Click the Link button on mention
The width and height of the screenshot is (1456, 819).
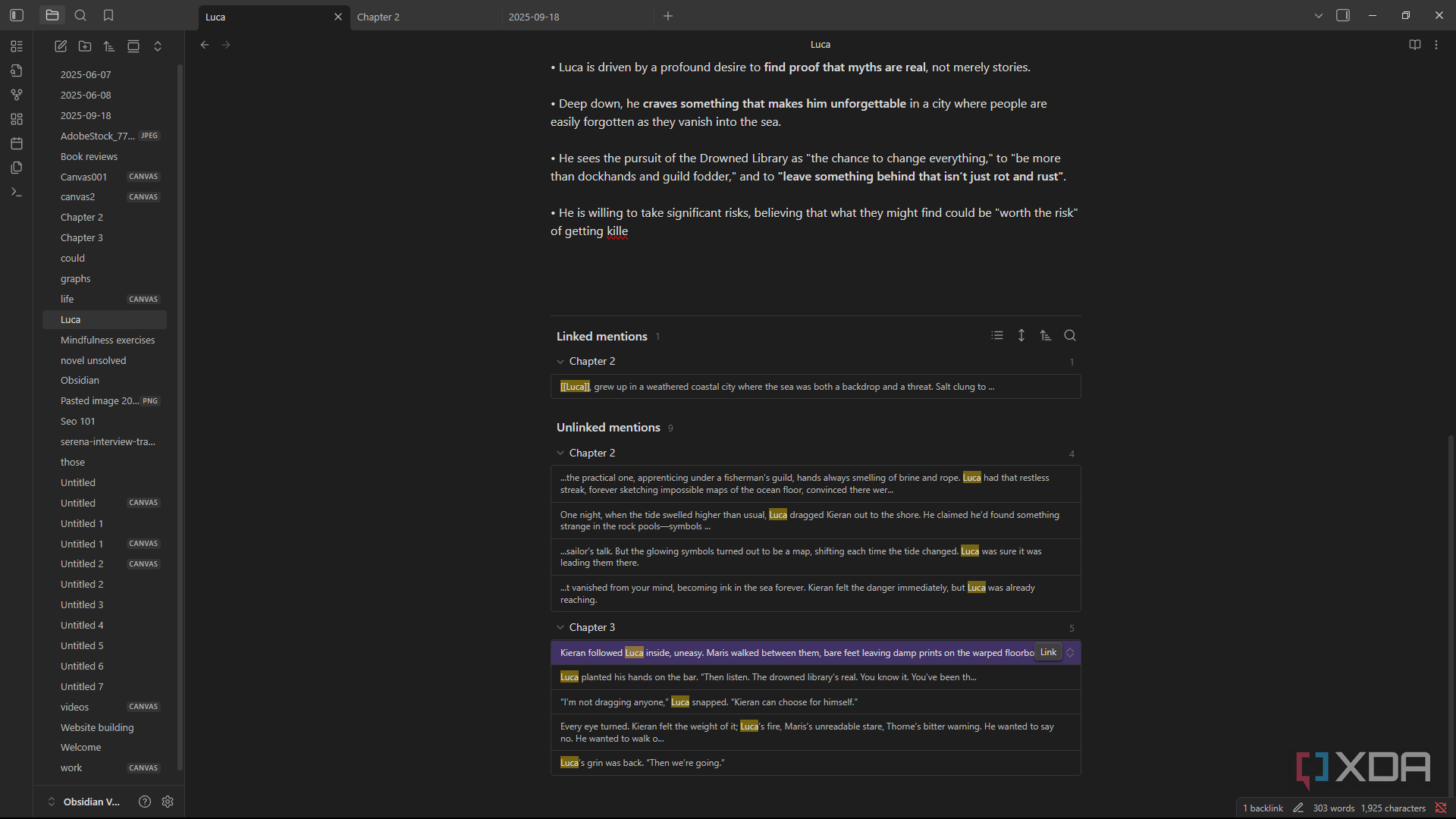1048,652
